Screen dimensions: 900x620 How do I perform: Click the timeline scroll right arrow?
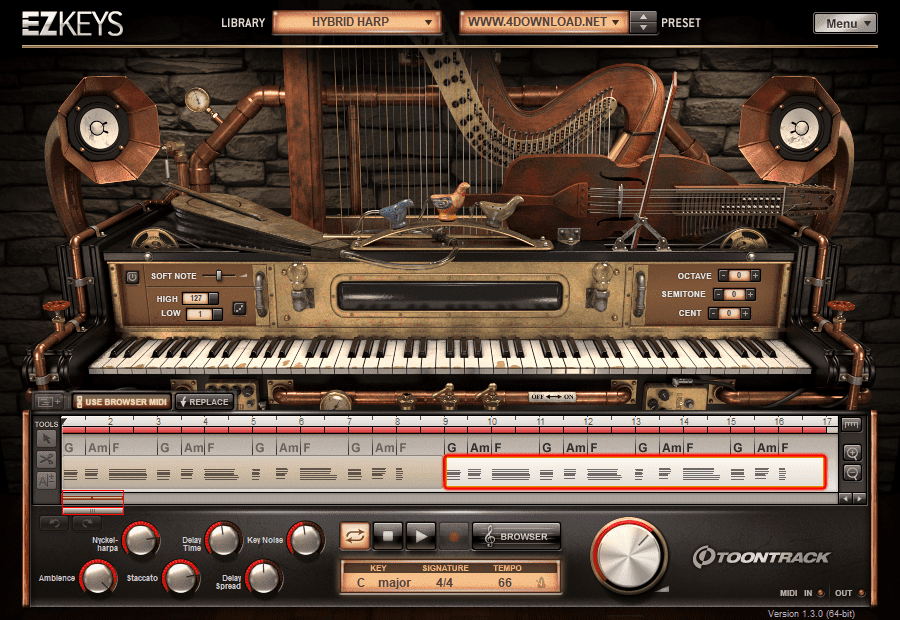tap(859, 499)
